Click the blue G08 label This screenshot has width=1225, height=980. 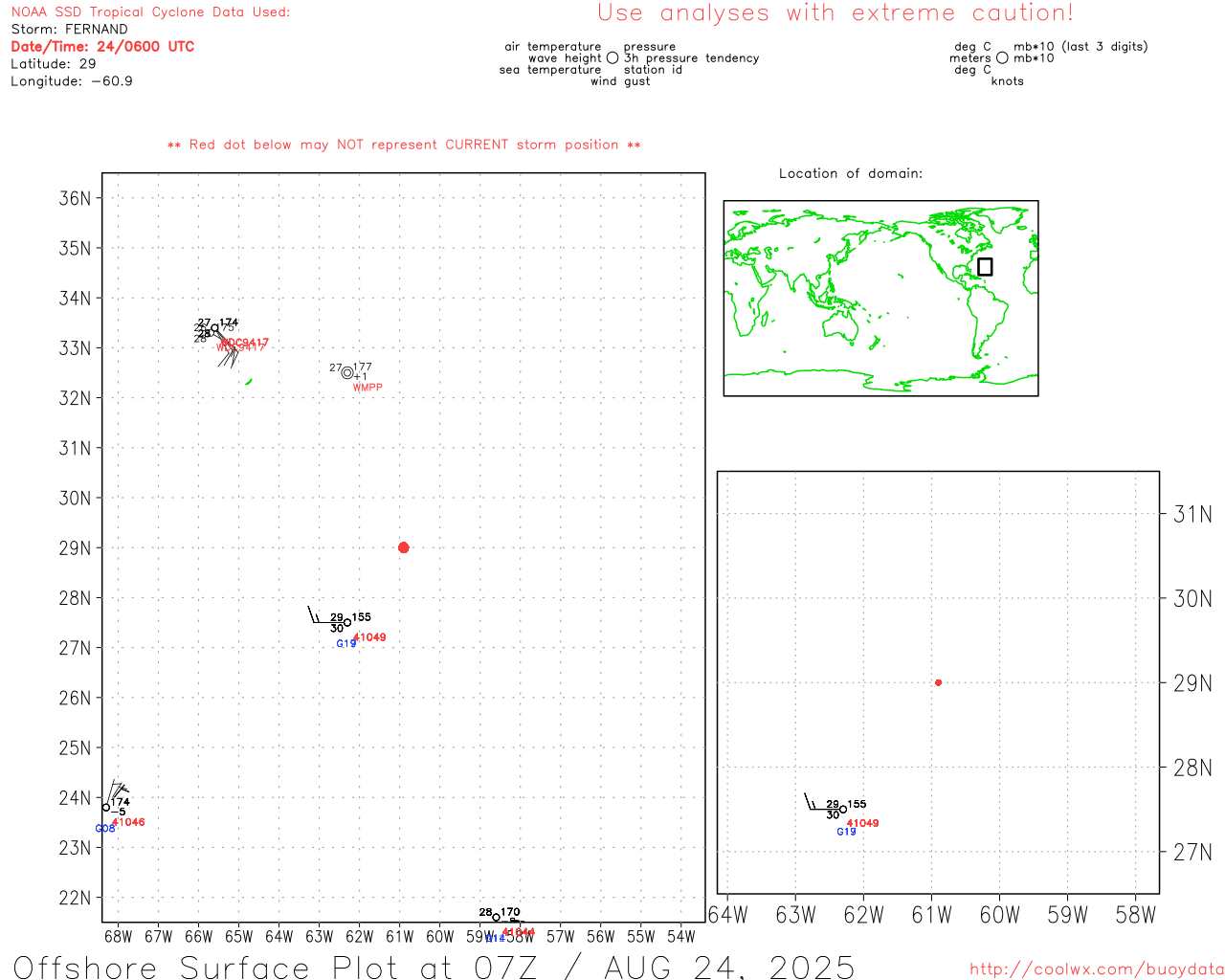pos(105,829)
